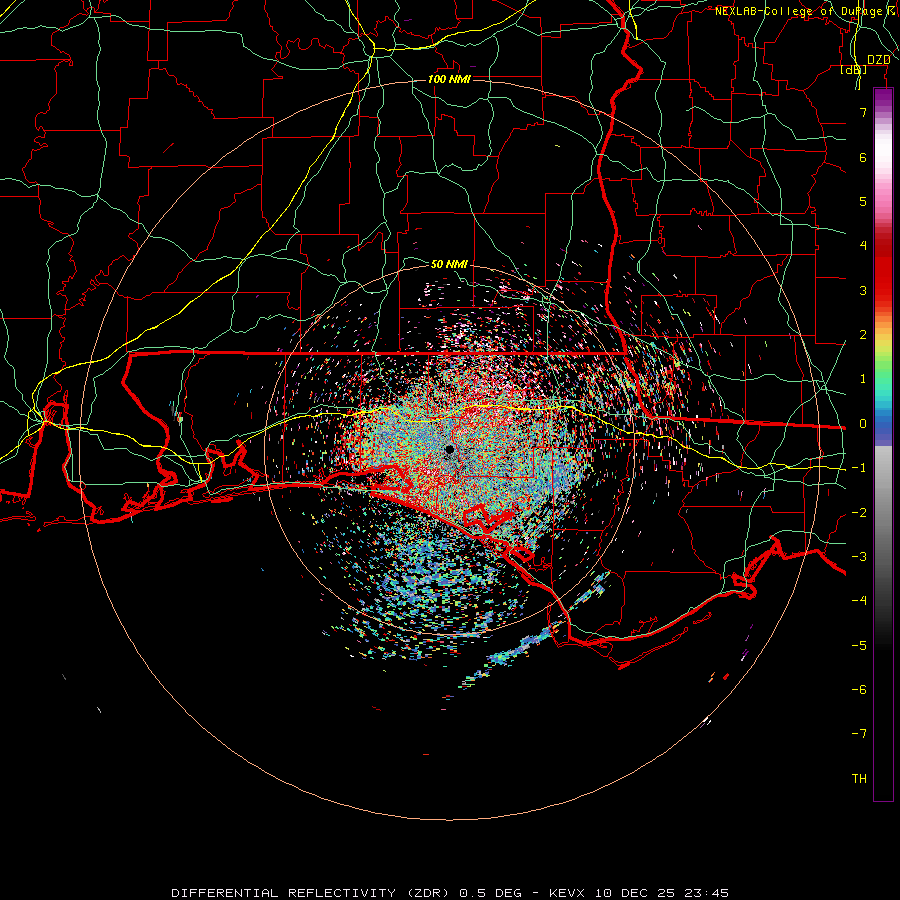Click the '-3' tick label on color scale

pyautogui.click(x=859, y=557)
